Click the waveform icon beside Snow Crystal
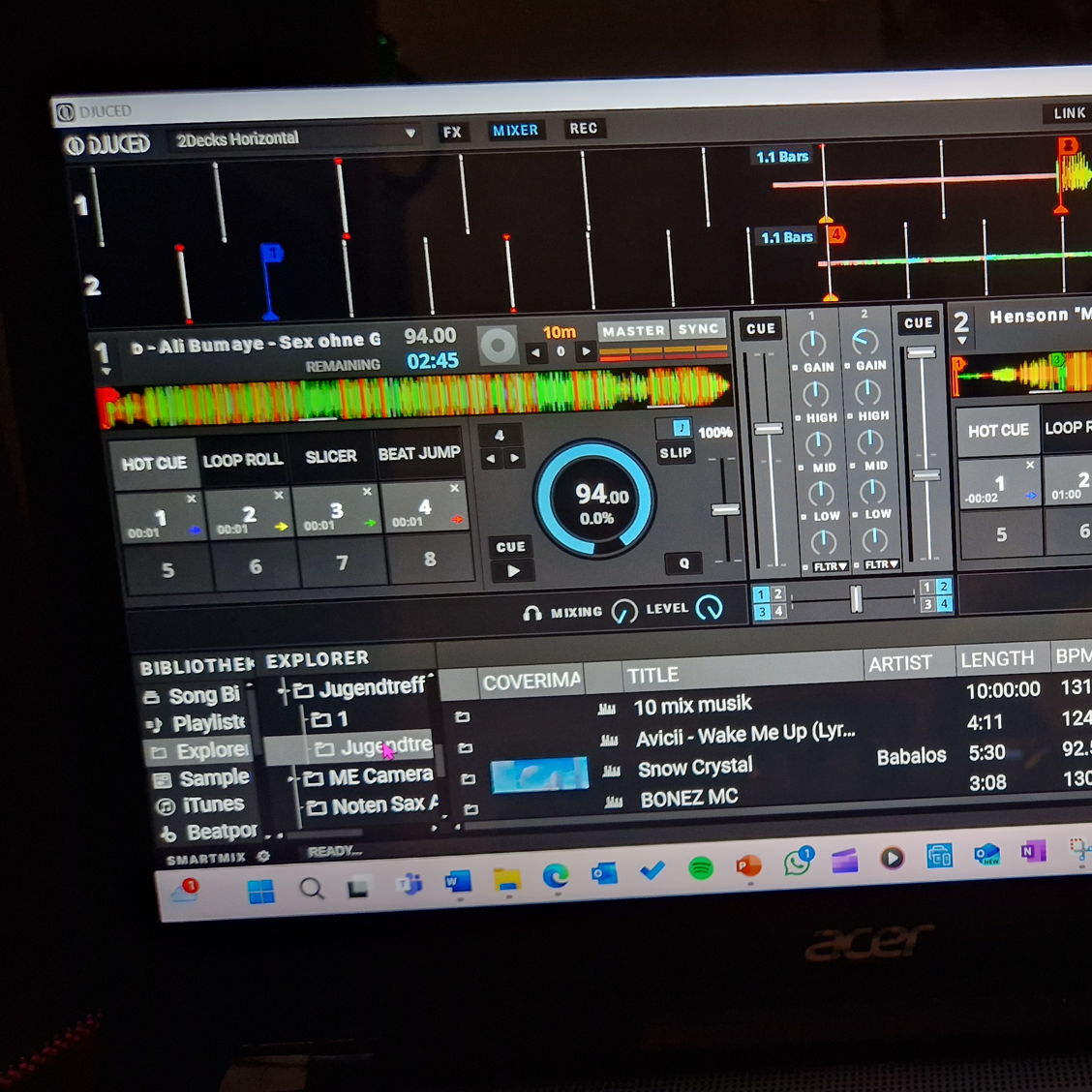The image size is (1092, 1092). pyautogui.click(x=612, y=771)
